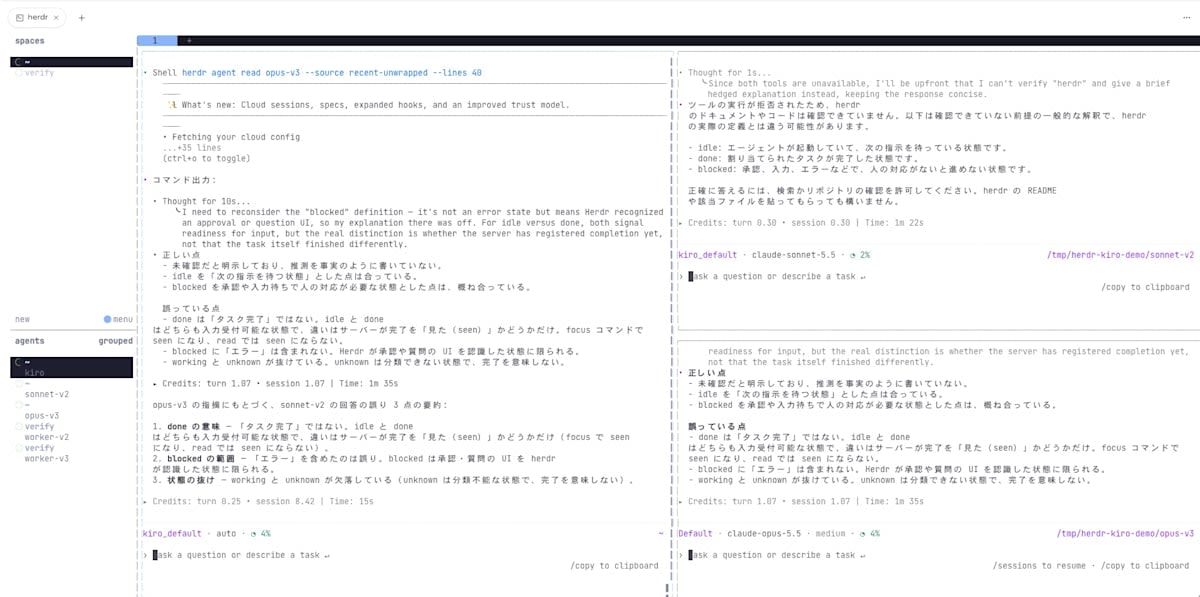Screen dimensions: 1200x597
Task: Click the herdr tab terminal icon
Action: [x=21, y=17]
